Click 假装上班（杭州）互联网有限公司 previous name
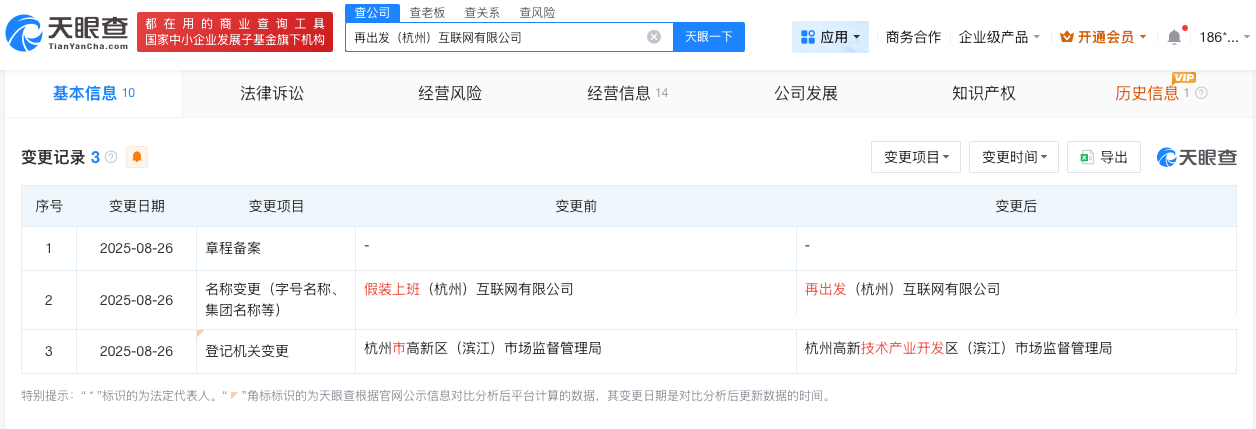Screen dimensions: 1256x429 pyautogui.click(x=469, y=289)
